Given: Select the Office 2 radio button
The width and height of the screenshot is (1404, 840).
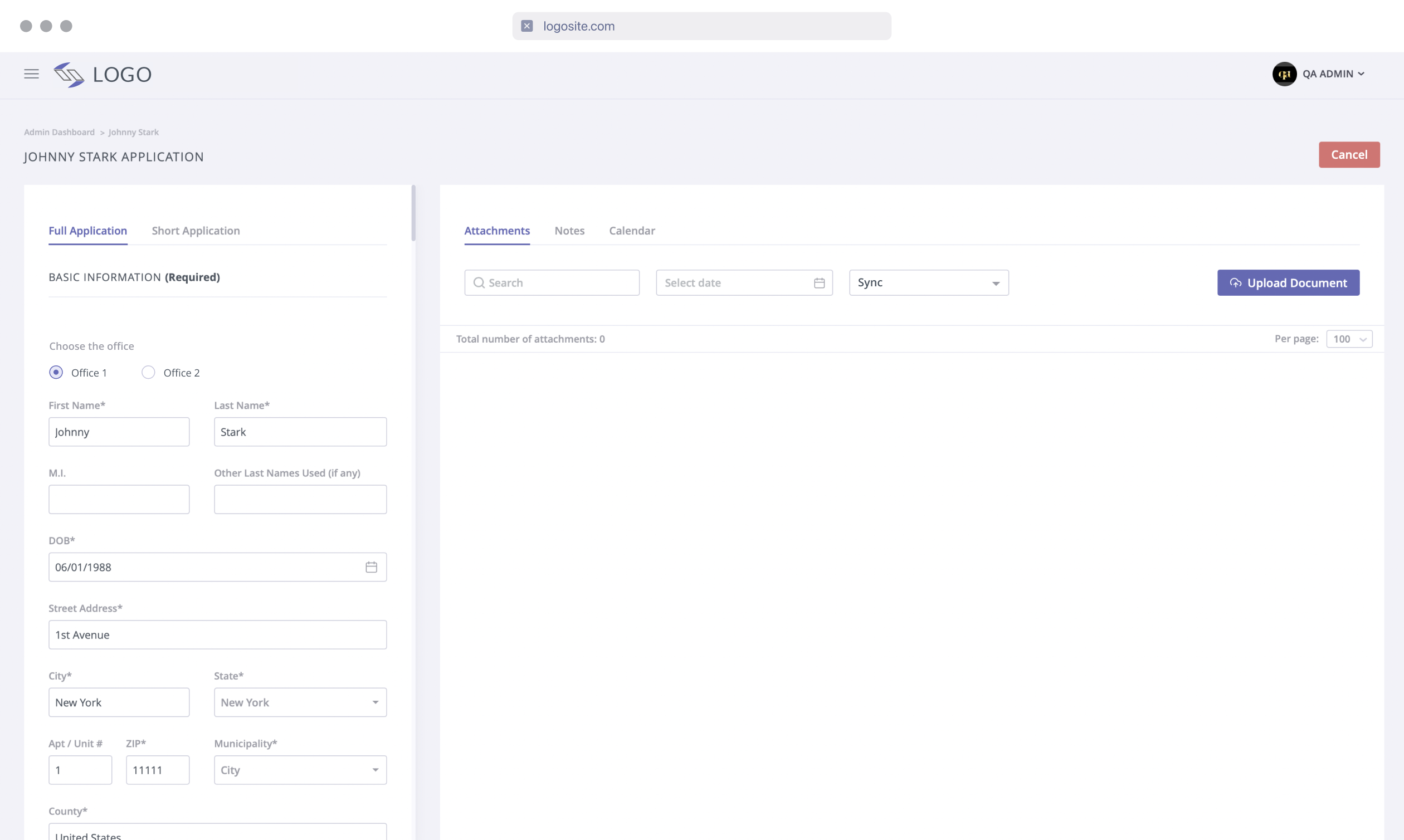Looking at the screenshot, I should (x=148, y=373).
